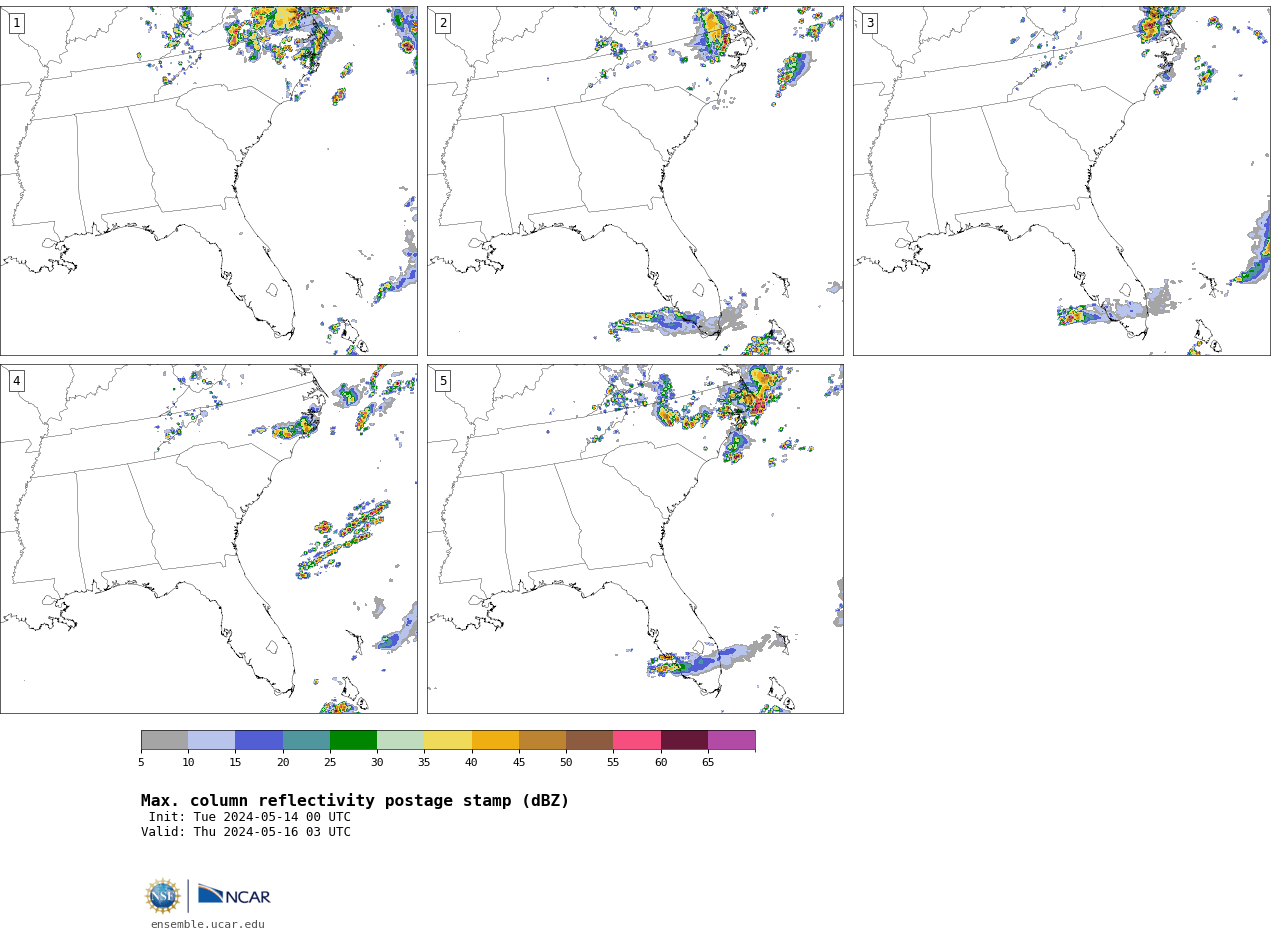Click the panel number 4 label
1280x936 pixels.
(16, 381)
